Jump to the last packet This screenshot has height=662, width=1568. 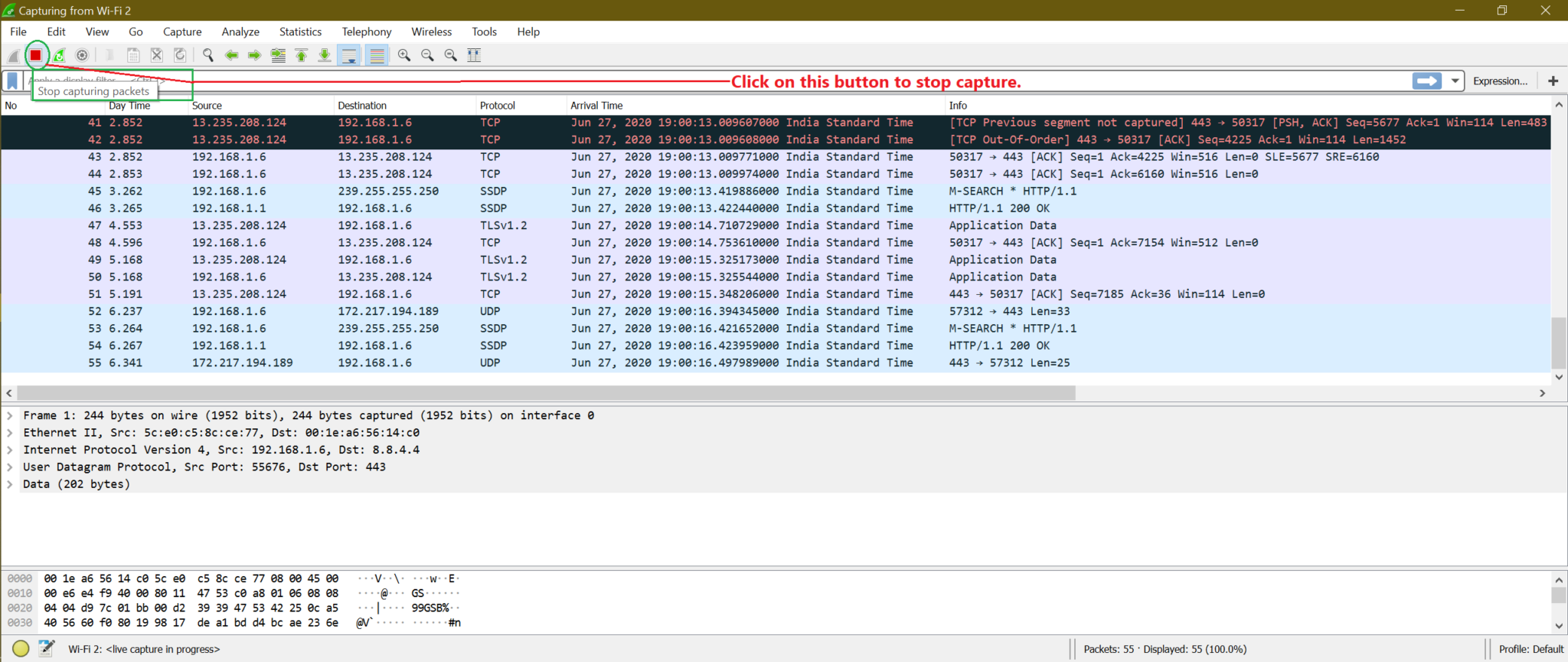[325, 55]
